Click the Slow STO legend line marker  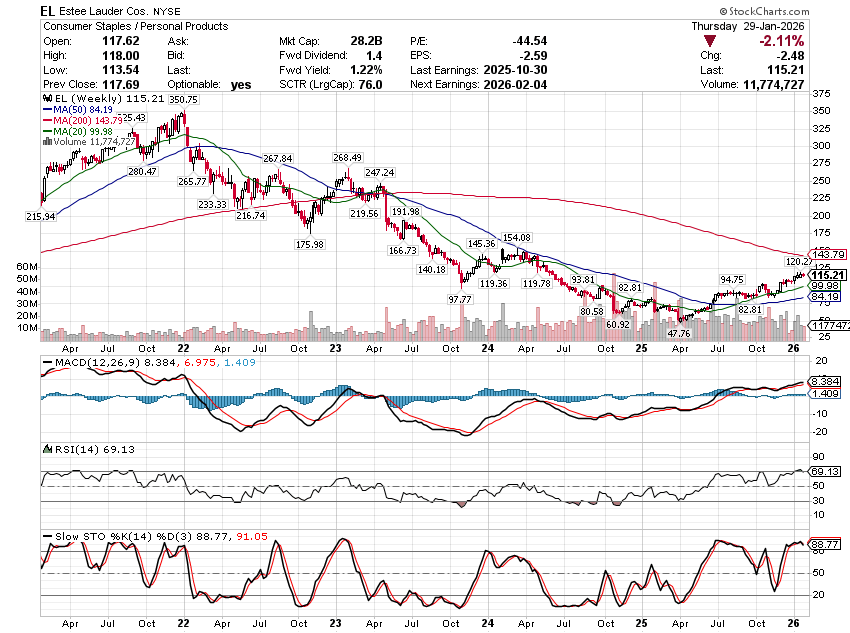click(46, 537)
